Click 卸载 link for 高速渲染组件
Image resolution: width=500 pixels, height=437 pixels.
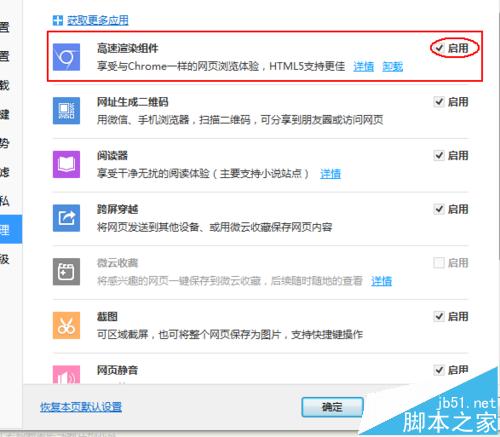pos(393,66)
